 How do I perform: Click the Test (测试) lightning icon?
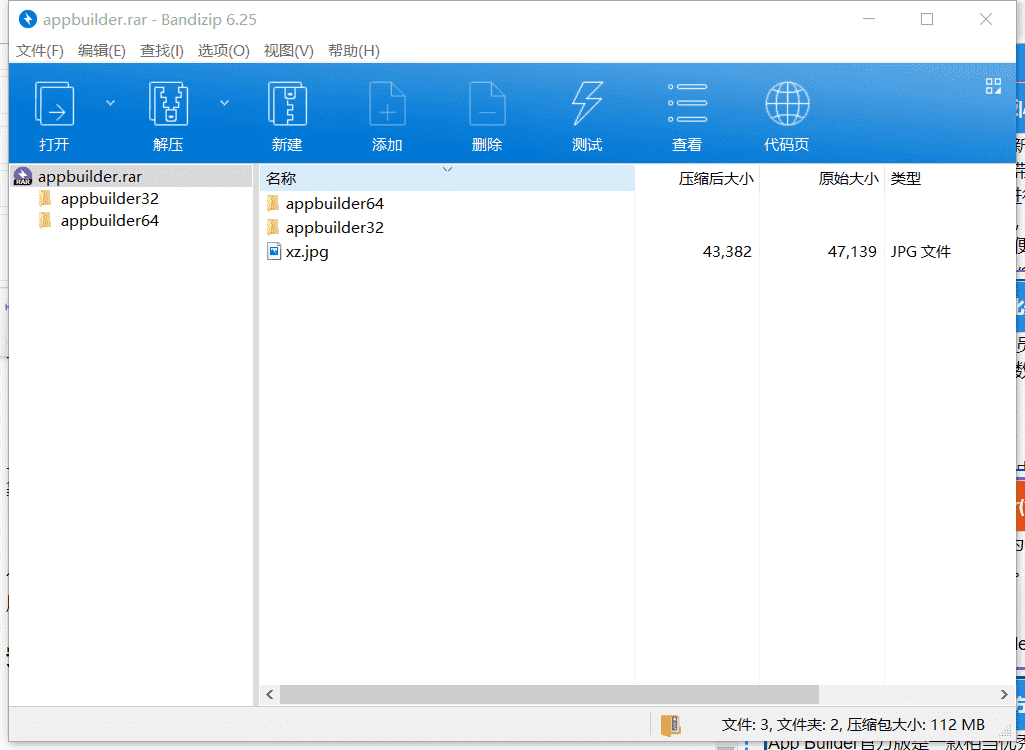[x=587, y=105]
